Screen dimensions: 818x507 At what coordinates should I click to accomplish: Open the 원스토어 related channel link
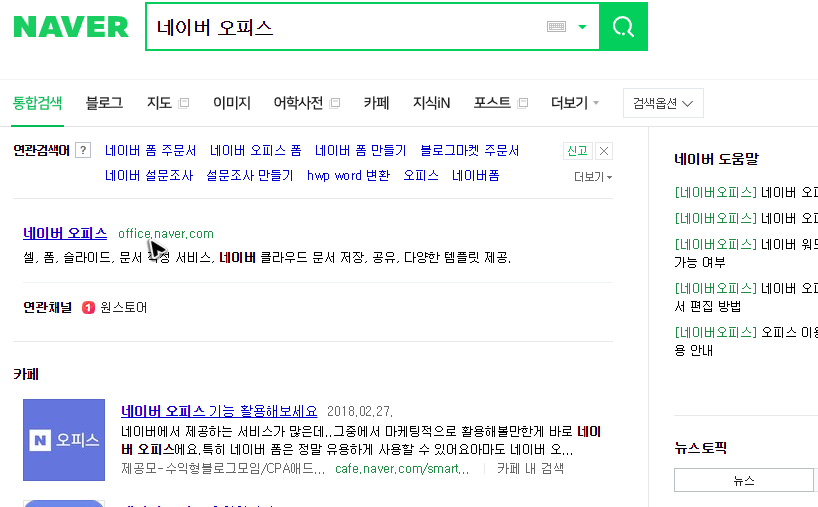[123, 308]
